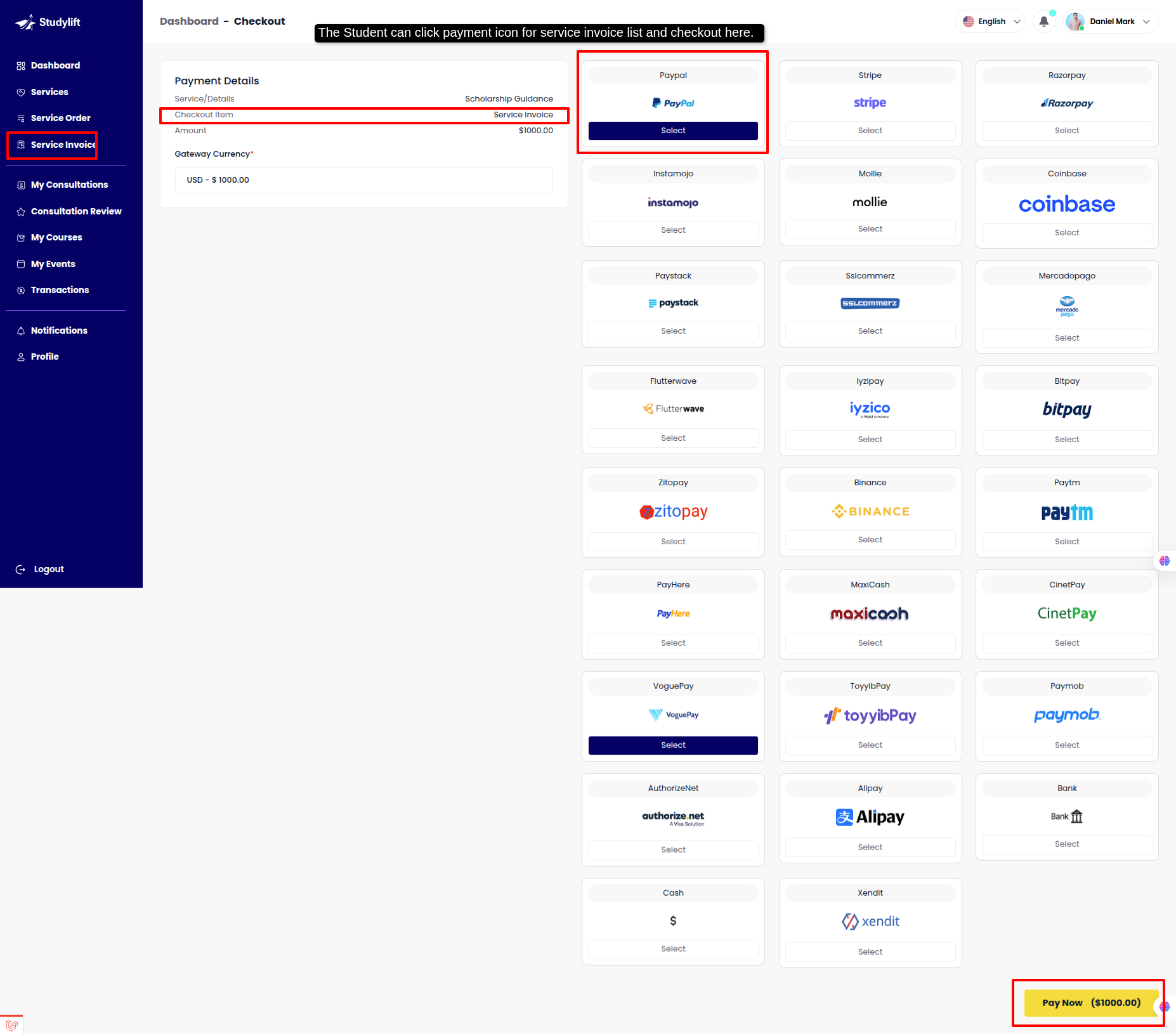Select the Mollie gateway
Image resolution: width=1176 pixels, height=1034 pixels.
pyautogui.click(x=870, y=229)
